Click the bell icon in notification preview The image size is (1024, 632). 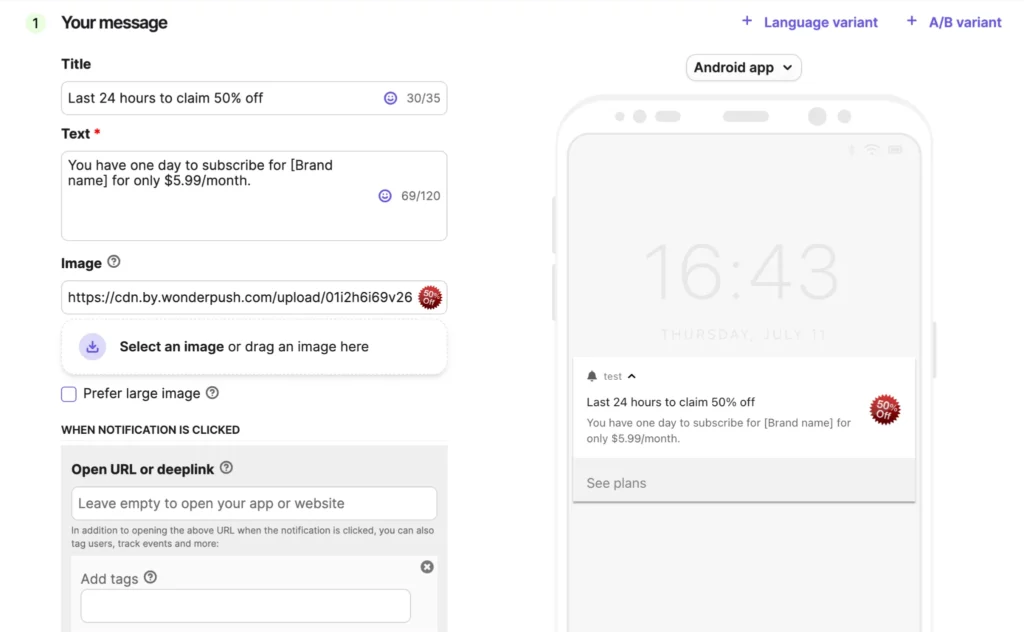tap(592, 376)
